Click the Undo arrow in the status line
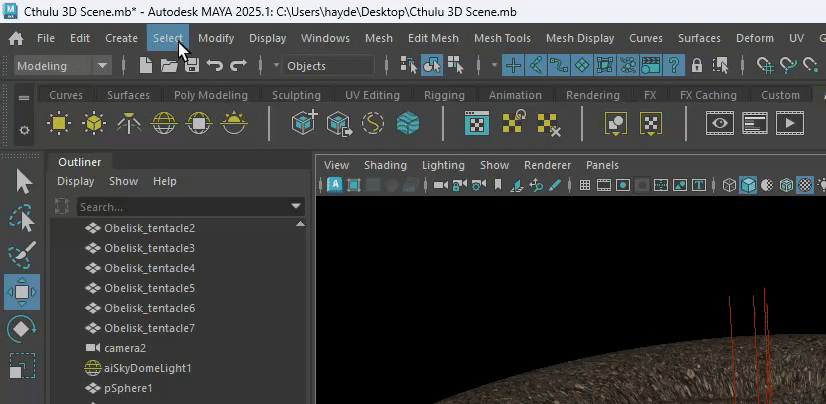The height and width of the screenshot is (404, 826). click(x=214, y=66)
